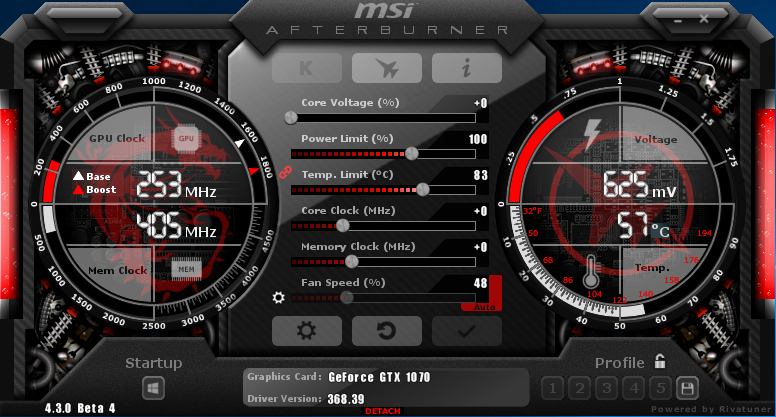Viewport: 776px width, 417px height.
Task: Apply changes with the checkmark button
Action: (466, 330)
